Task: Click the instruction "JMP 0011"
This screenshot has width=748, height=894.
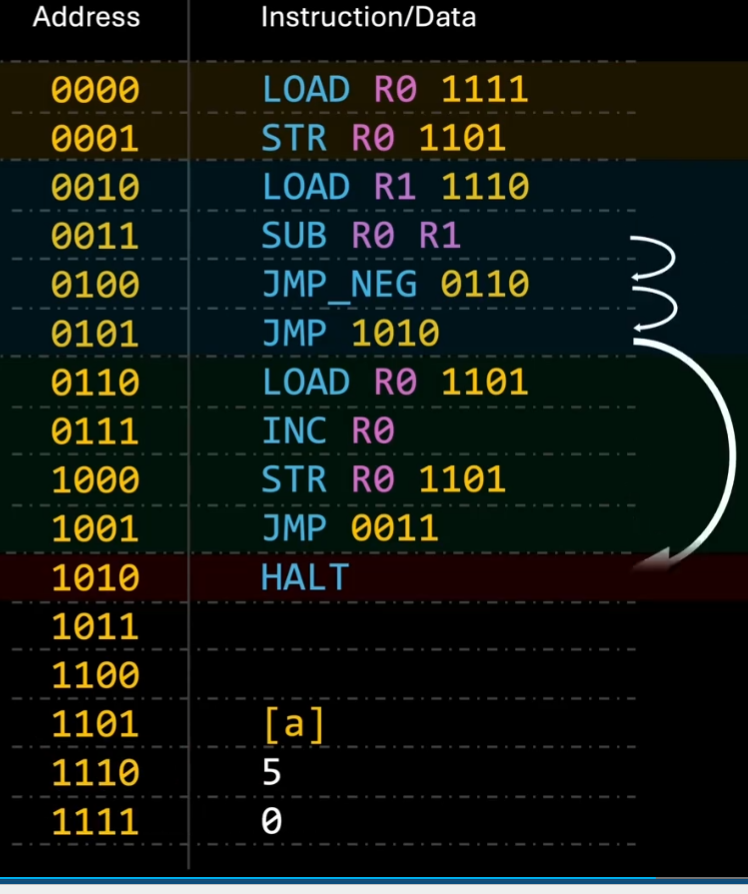Action: click(x=350, y=529)
